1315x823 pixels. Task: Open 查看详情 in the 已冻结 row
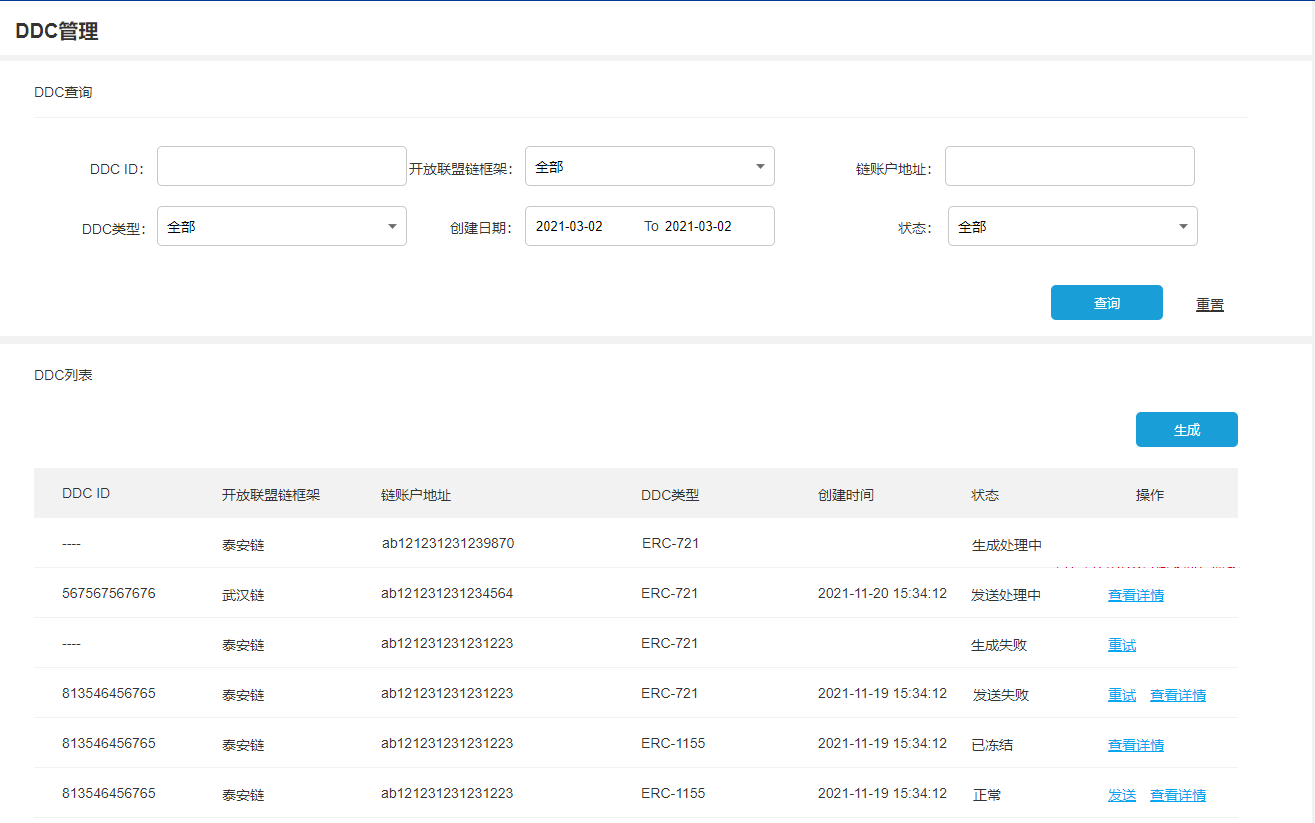(x=1136, y=745)
